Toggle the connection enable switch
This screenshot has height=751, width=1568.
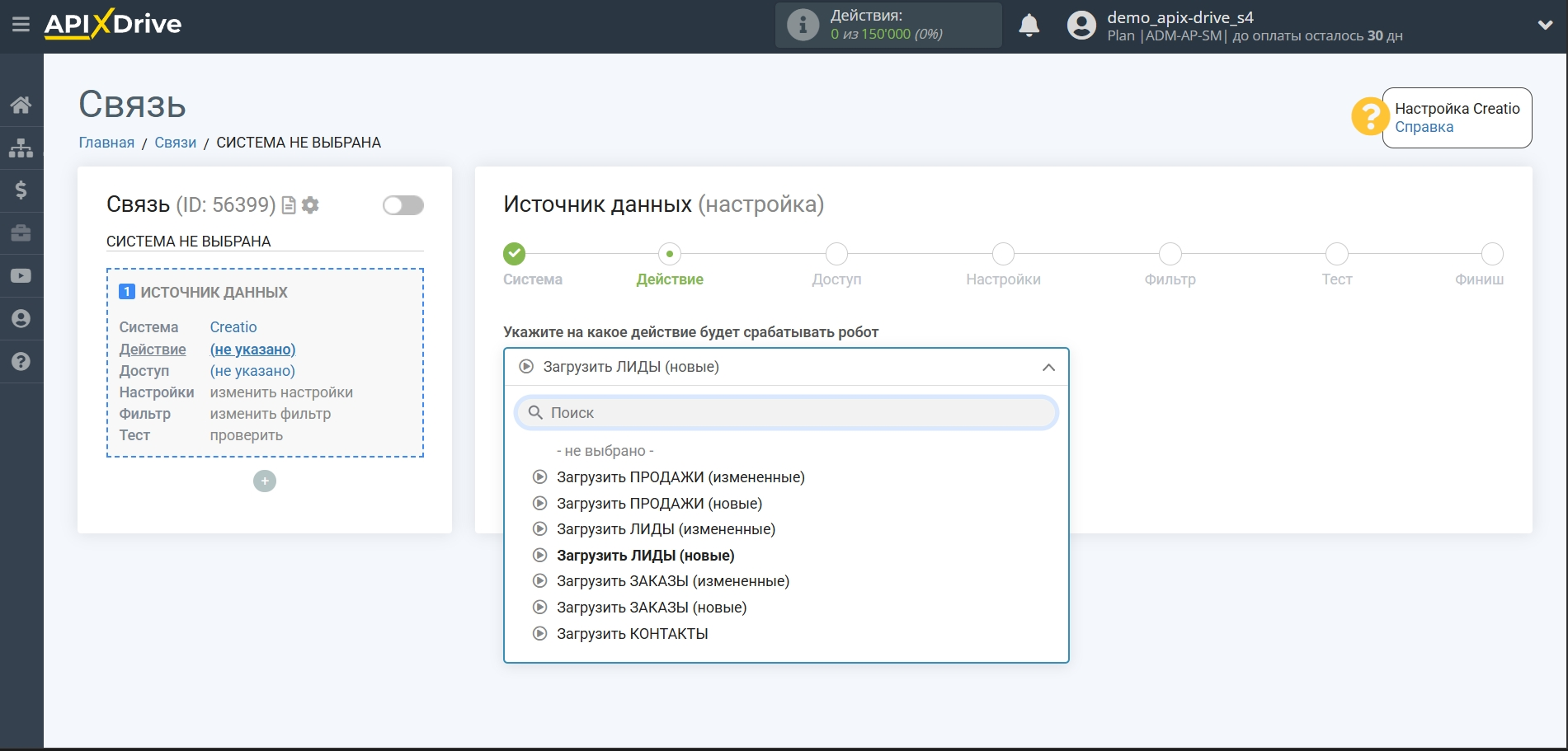coord(403,205)
